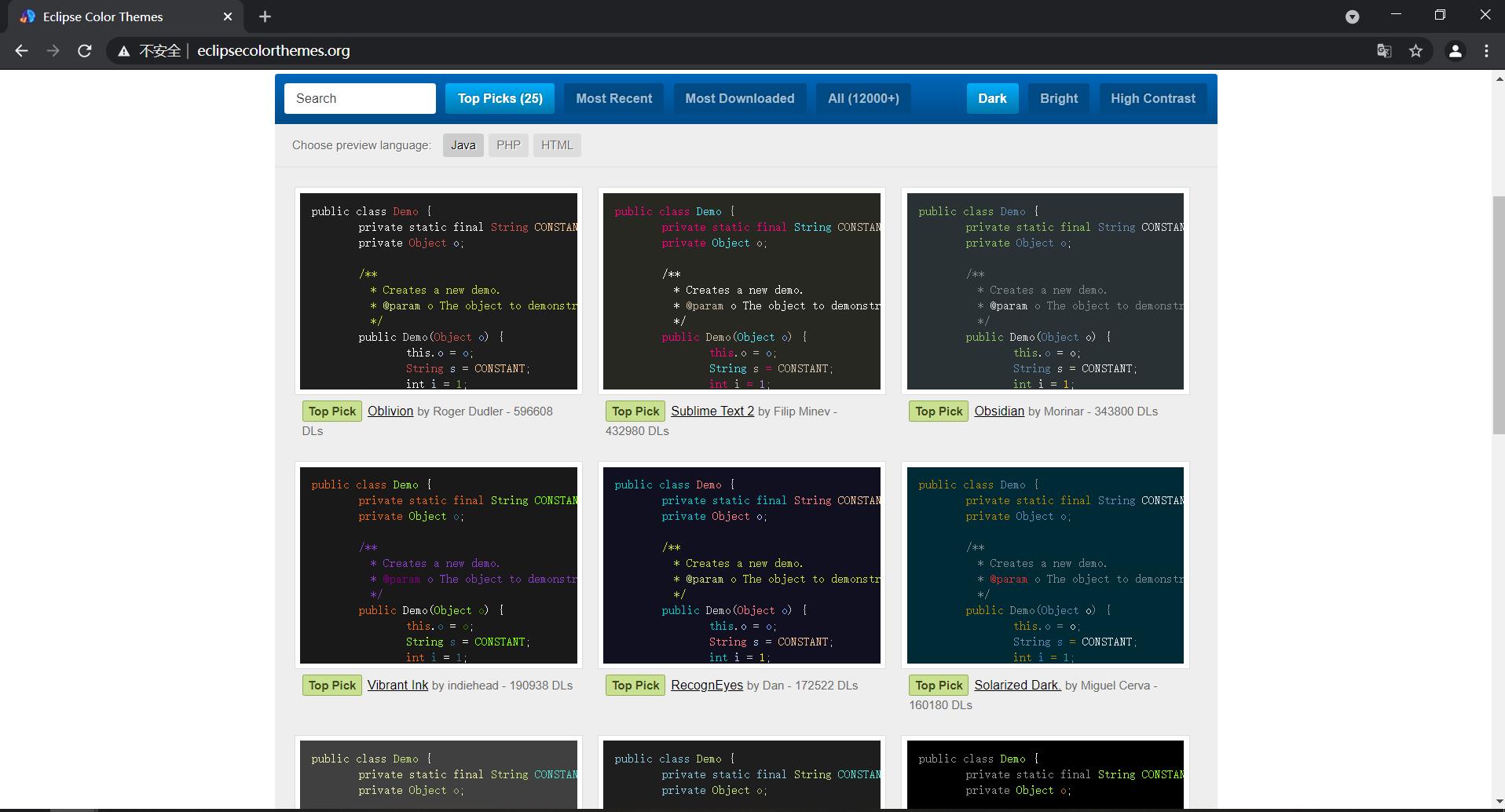1505x812 pixels.
Task: Open the Oblivion theme preview thumbnail
Action: click(x=438, y=291)
